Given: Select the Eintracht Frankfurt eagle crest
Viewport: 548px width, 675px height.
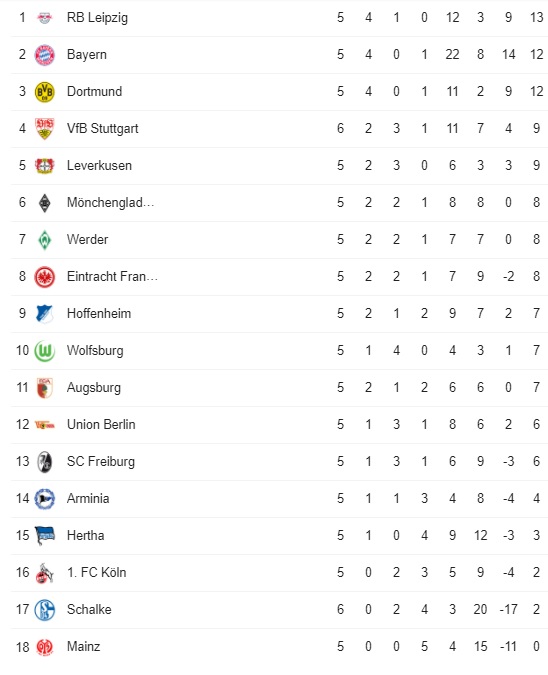Looking at the screenshot, I should point(44,277).
